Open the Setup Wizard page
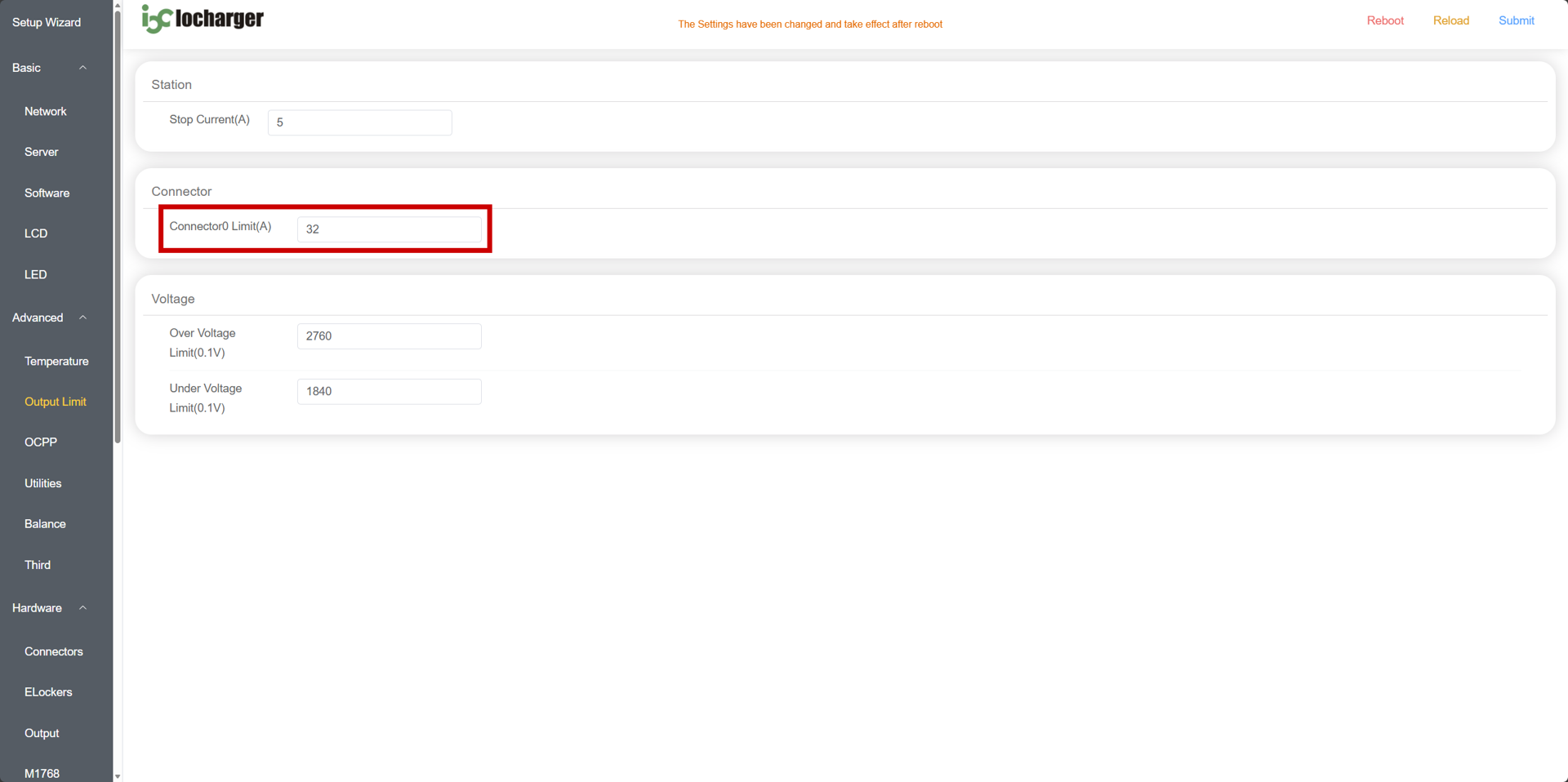Viewport: 1568px width, 782px height. (47, 22)
